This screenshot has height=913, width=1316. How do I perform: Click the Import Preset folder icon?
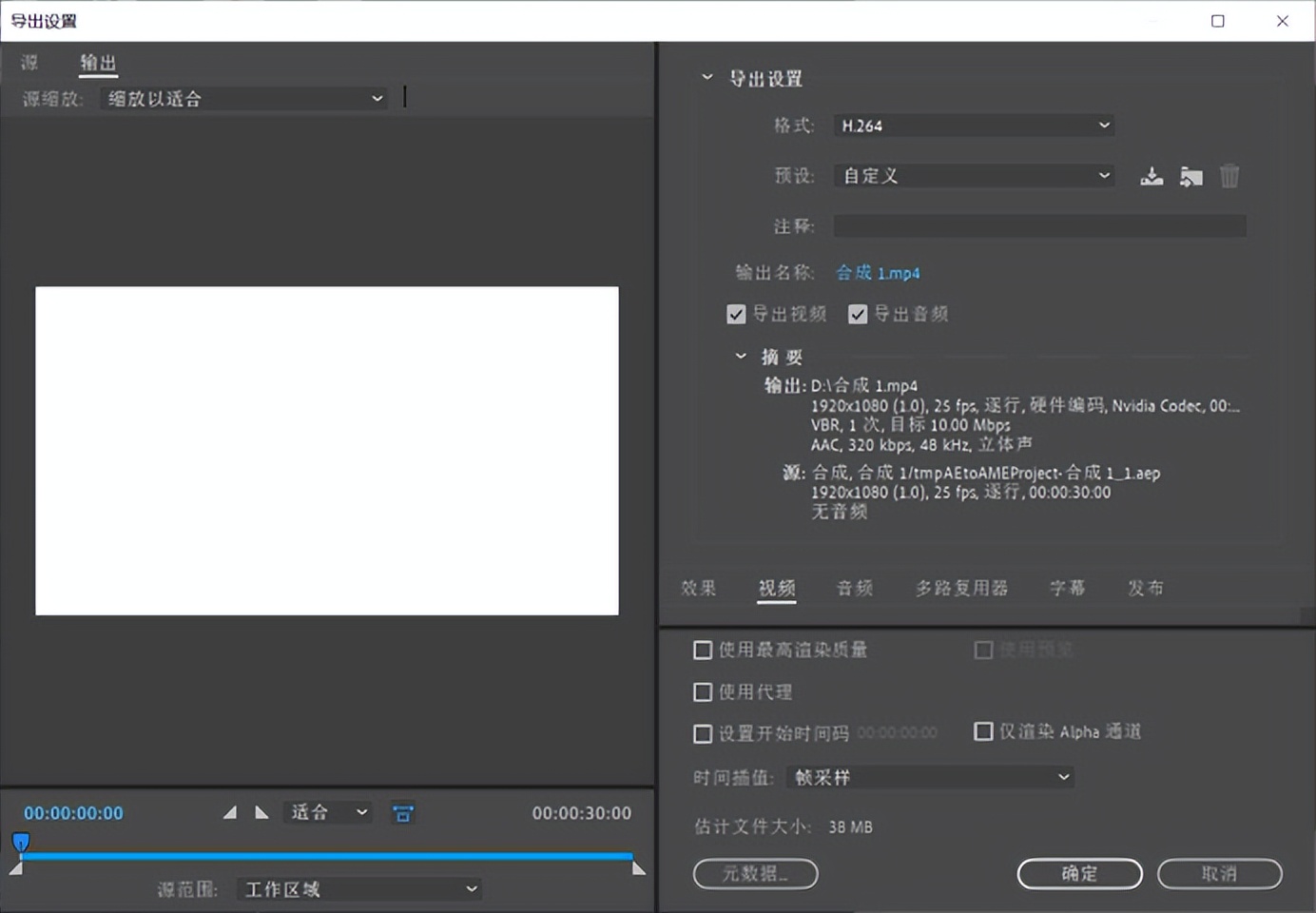click(1191, 176)
